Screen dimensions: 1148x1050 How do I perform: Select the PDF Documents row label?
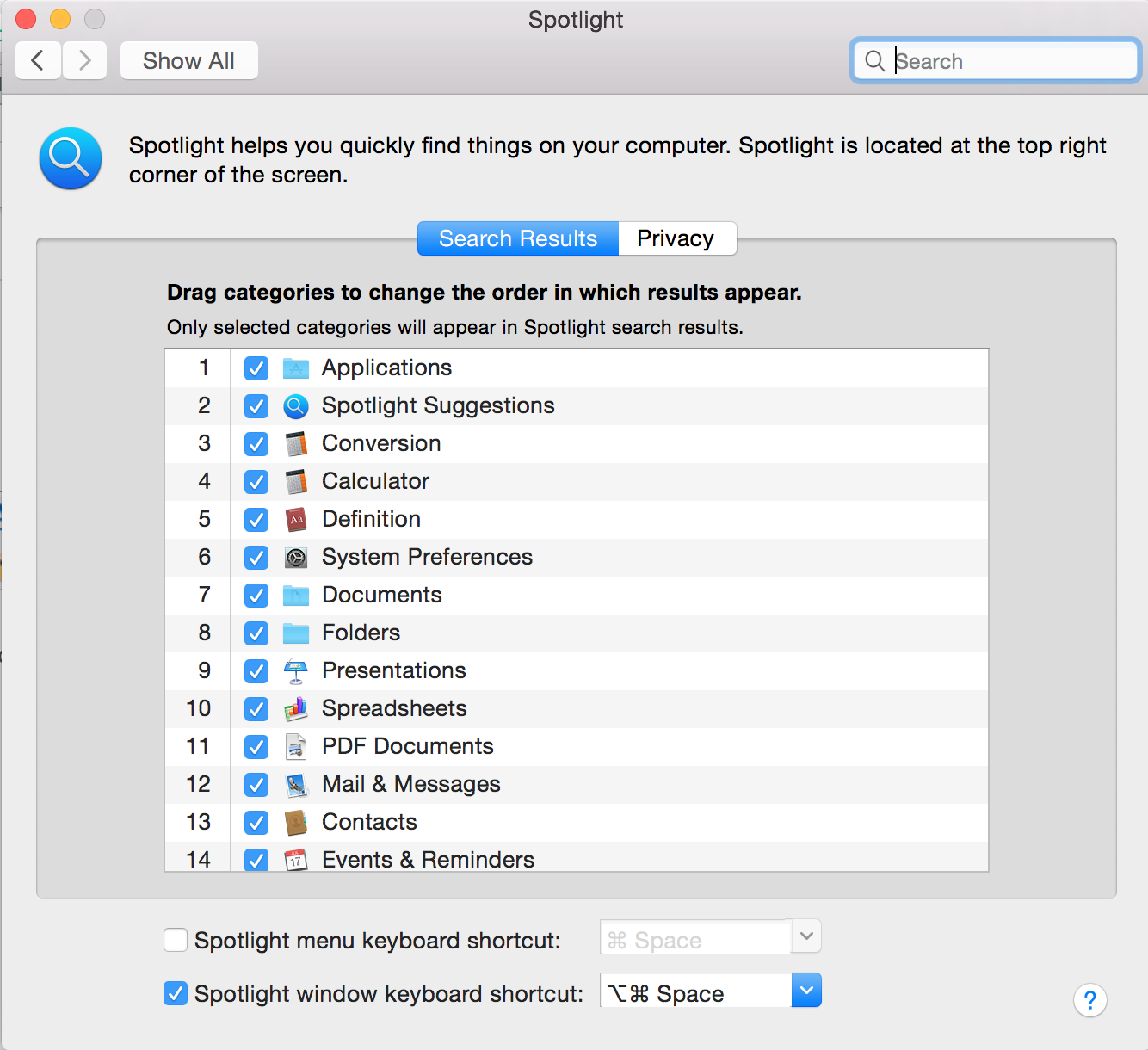(408, 746)
